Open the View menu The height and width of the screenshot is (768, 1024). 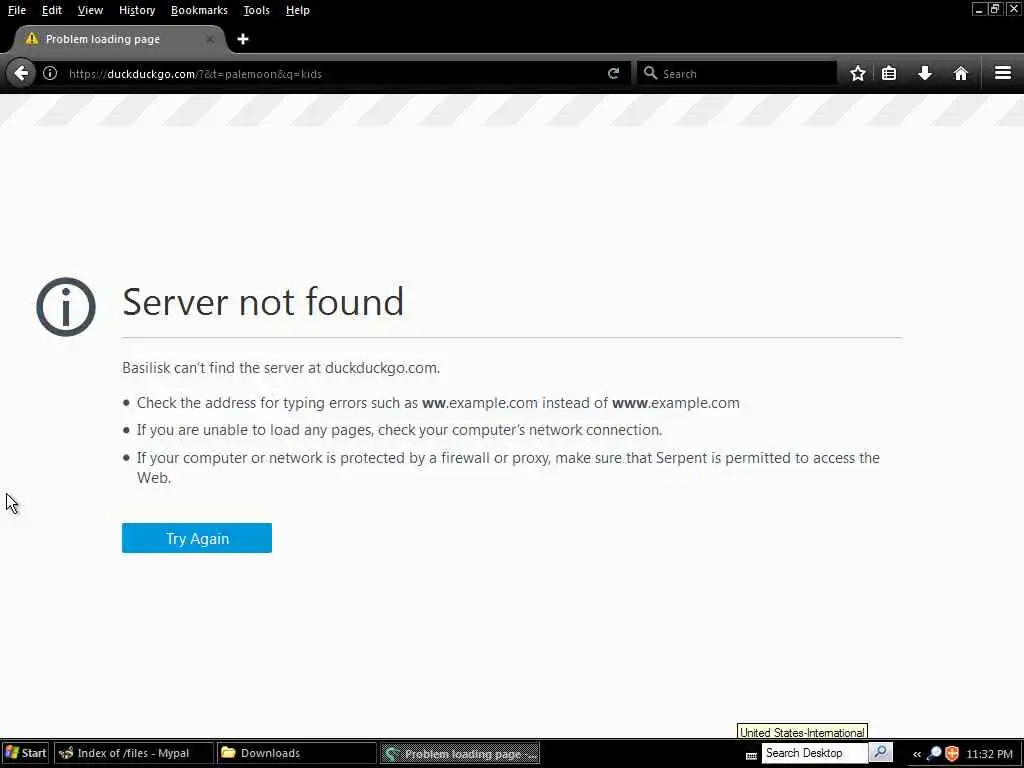(90, 10)
